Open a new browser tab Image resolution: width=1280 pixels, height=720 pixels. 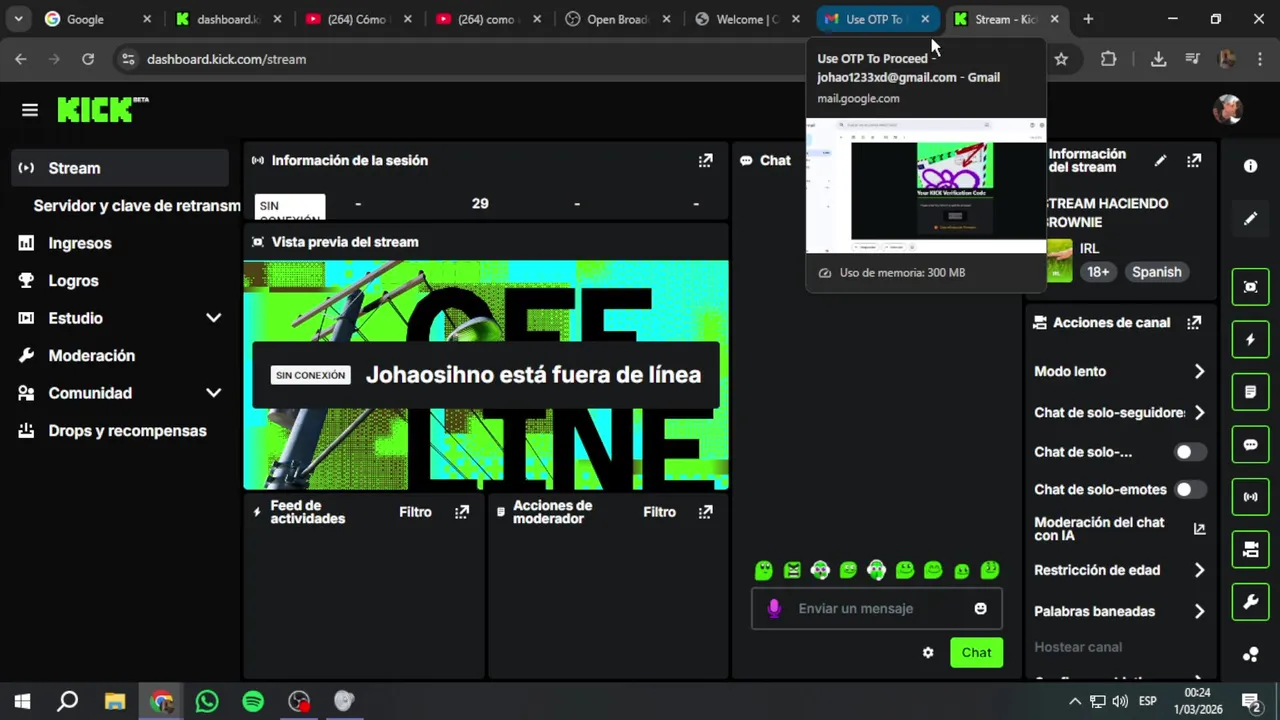point(1088,19)
